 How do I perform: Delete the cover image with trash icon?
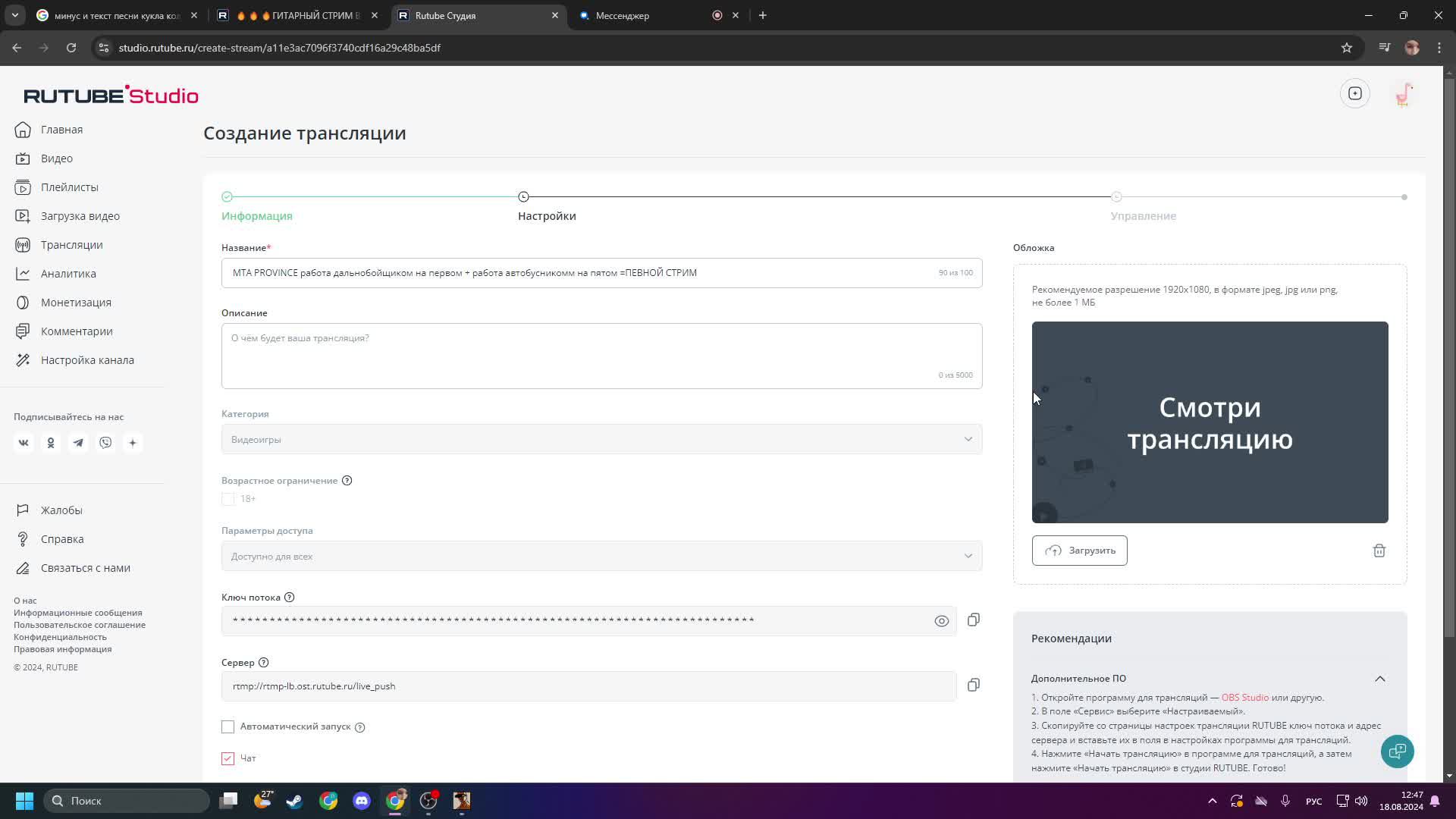coord(1379,551)
